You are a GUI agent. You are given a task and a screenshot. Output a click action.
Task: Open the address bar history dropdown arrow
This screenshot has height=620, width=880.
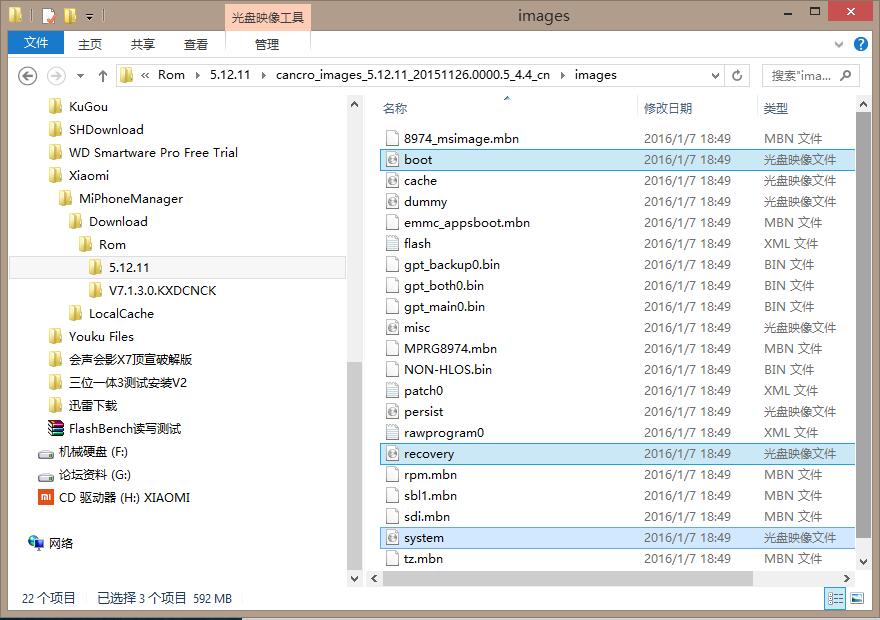(x=715, y=75)
